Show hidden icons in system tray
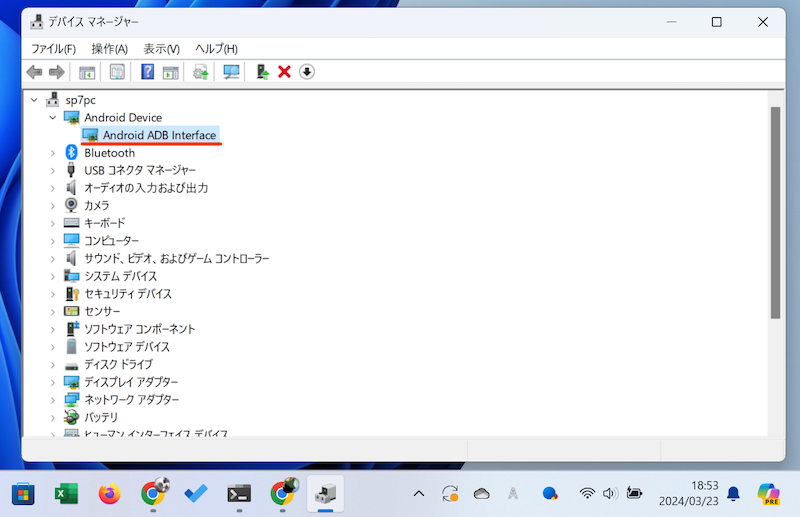The image size is (800, 517). 418,493
